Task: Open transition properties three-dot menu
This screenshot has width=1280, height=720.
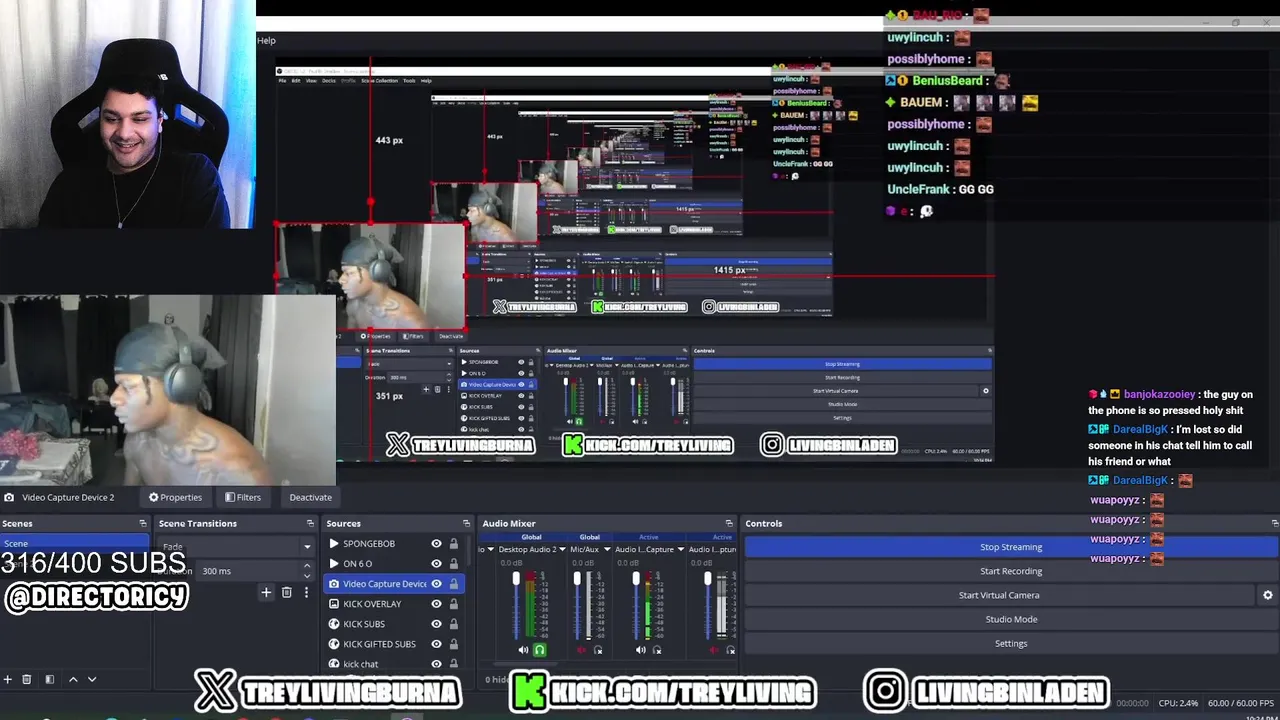Action: 306,592
